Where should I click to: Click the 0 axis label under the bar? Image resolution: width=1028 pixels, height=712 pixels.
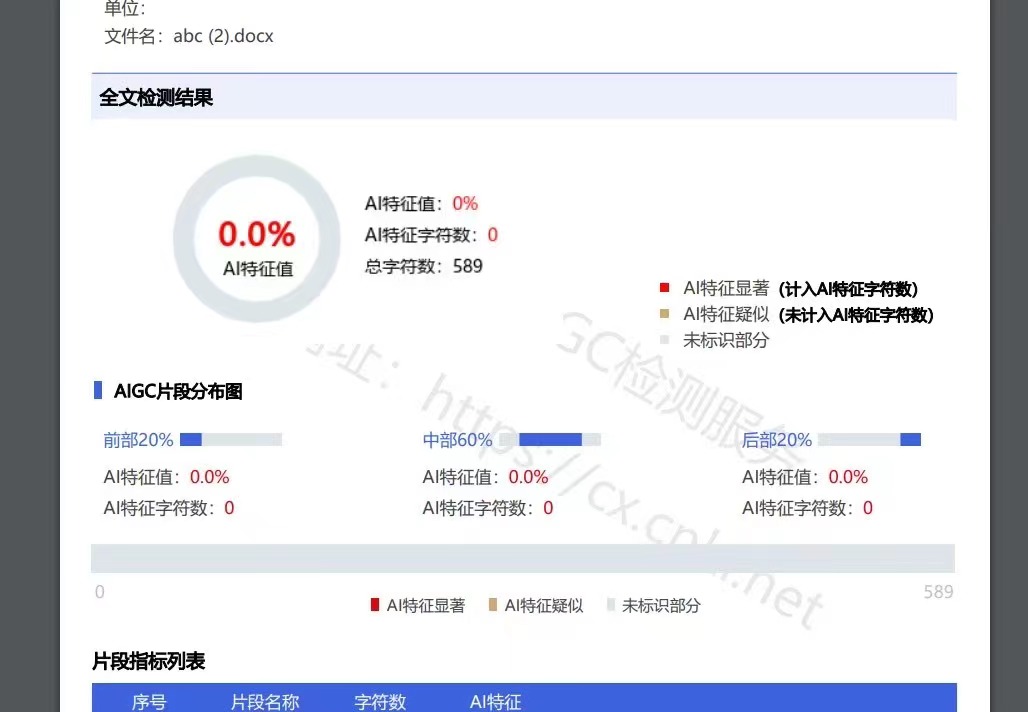[100, 592]
